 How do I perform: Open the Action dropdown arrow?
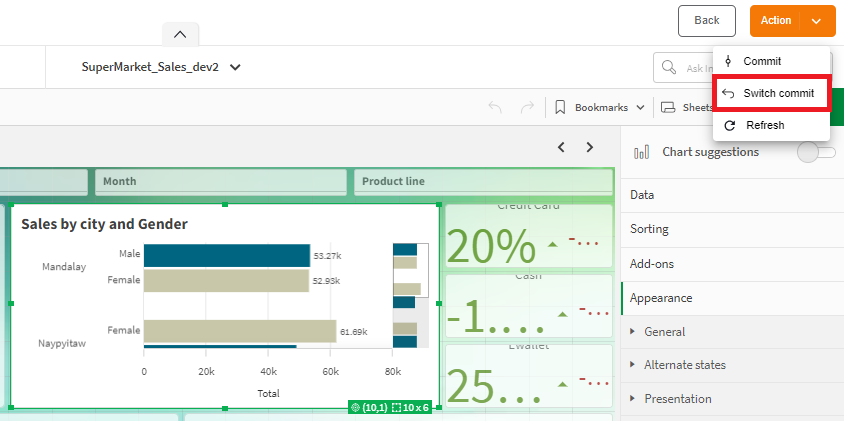point(817,21)
